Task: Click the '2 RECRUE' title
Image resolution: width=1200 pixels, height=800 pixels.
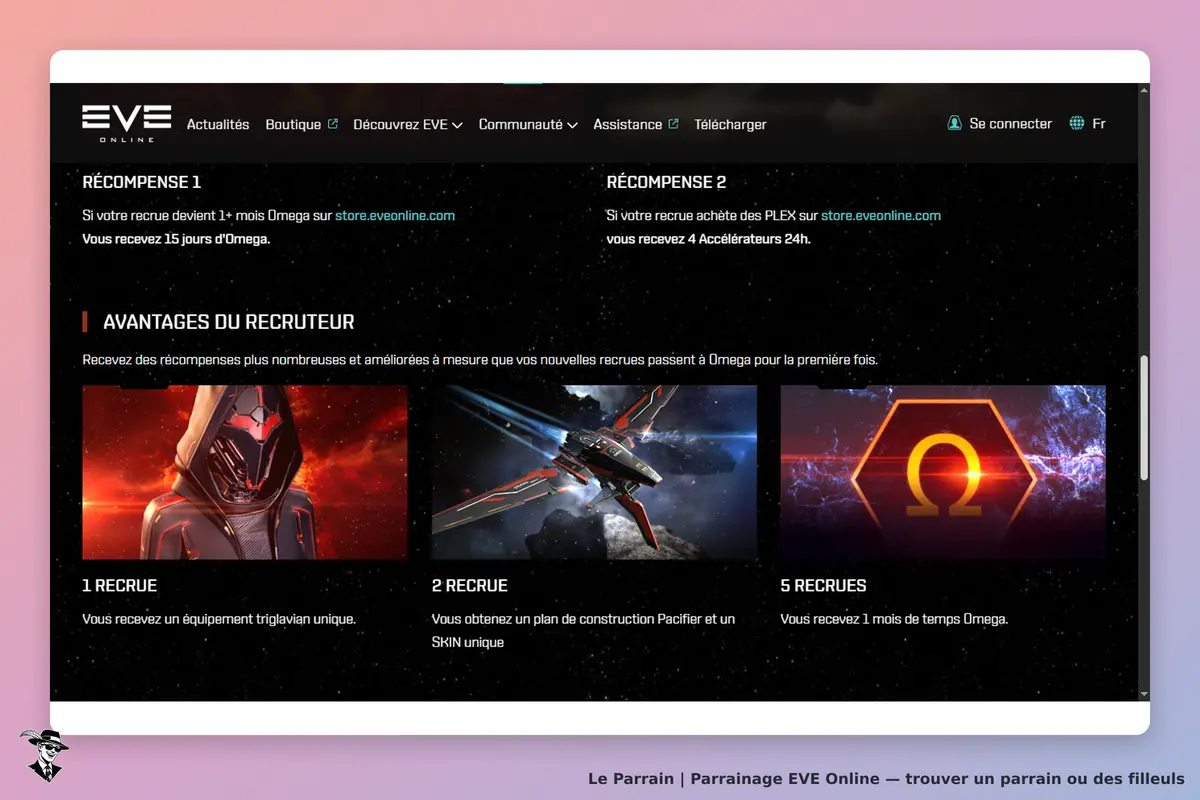Action: (470, 585)
